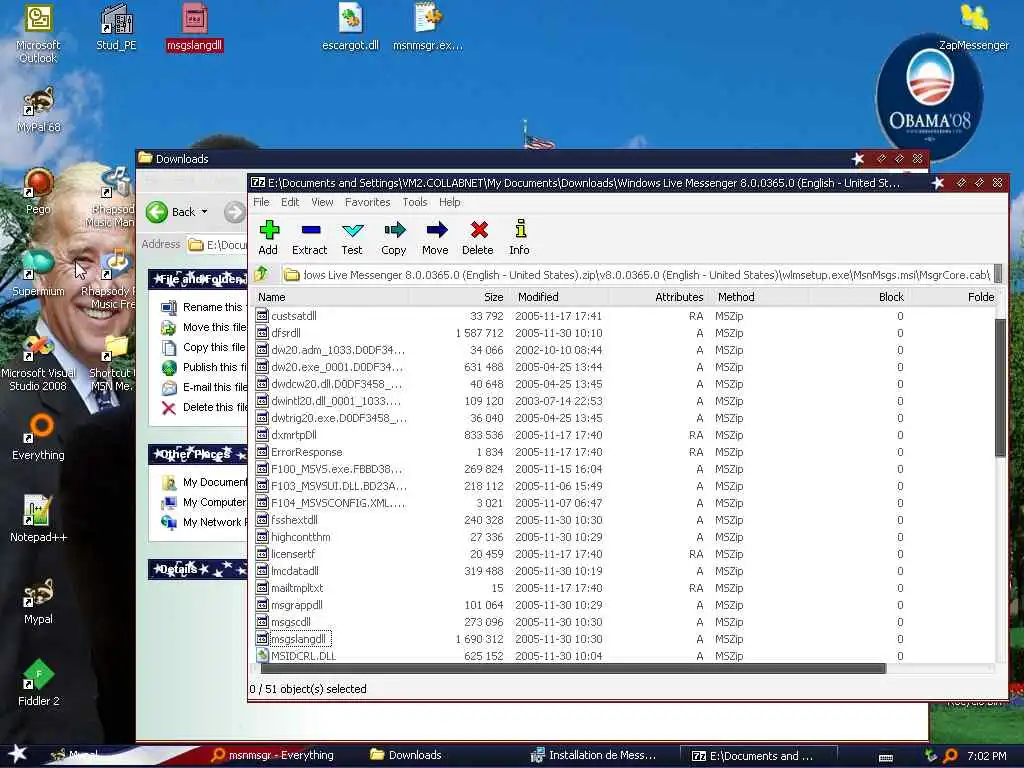1024x768 pixels.
Task: Select the dxmrtpDll file
Action: pos(294,435)
